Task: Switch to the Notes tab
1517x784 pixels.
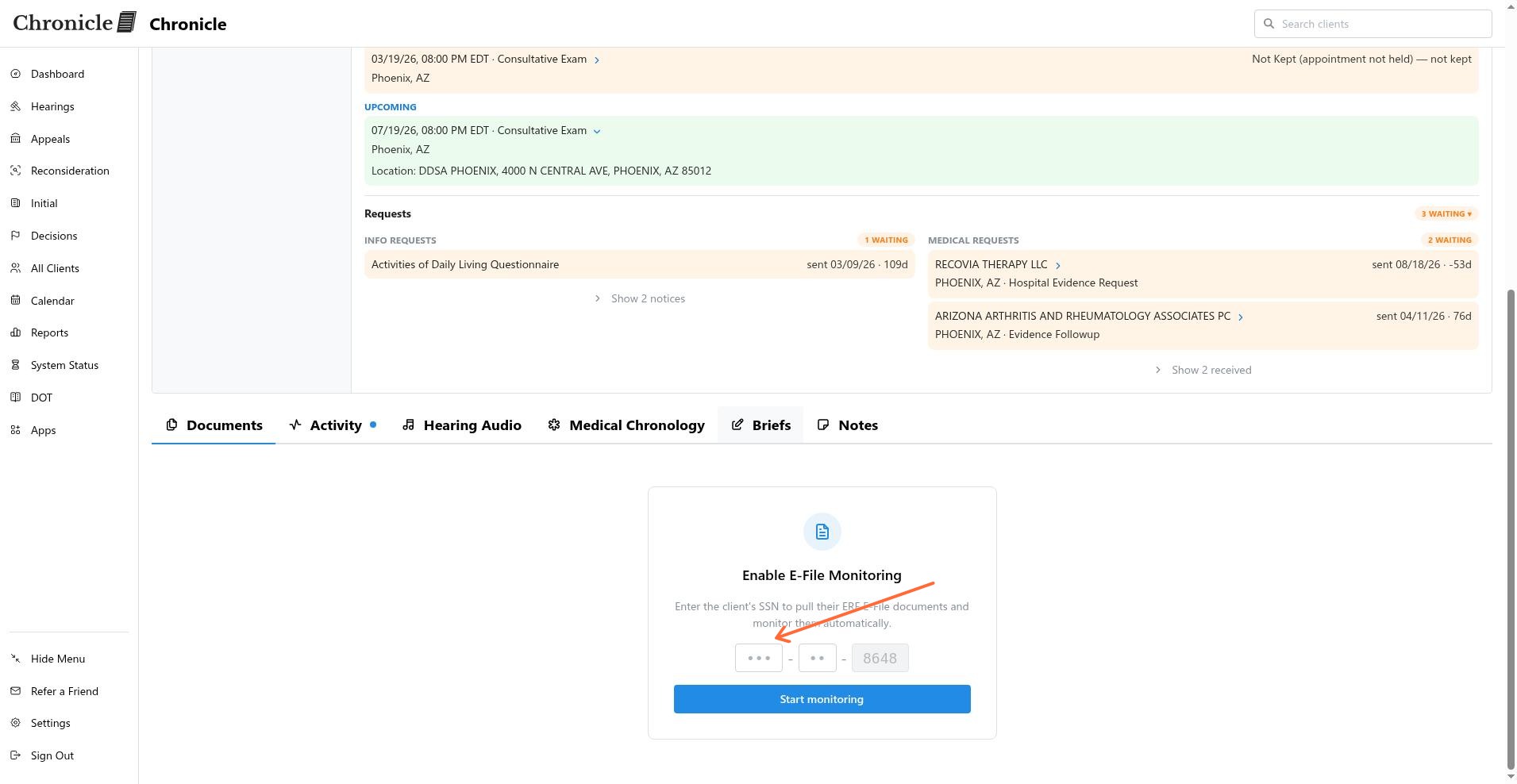Action: pos(847,425)
